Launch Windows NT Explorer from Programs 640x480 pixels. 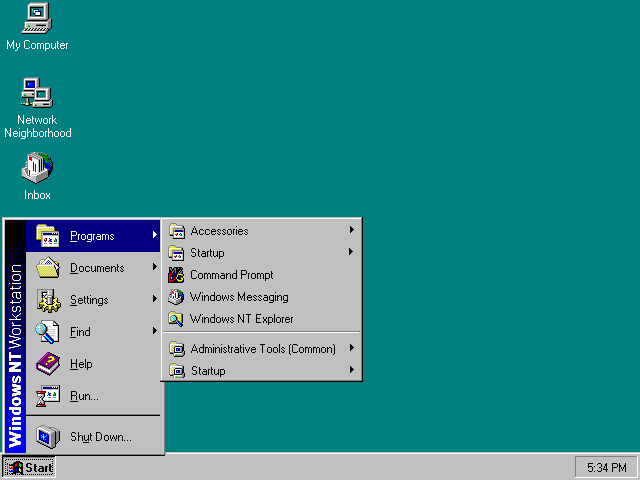(261, 319)
